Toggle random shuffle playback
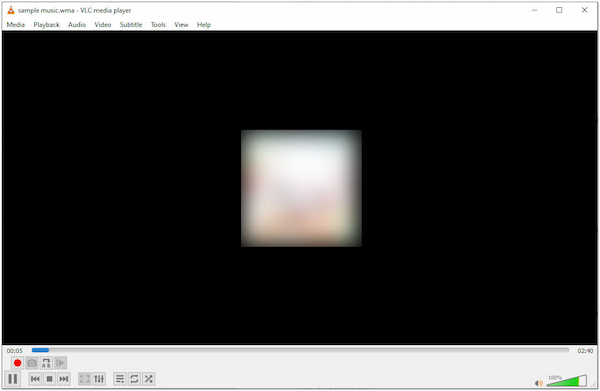This screenshot has width=600, height=391. pos(148,379)
